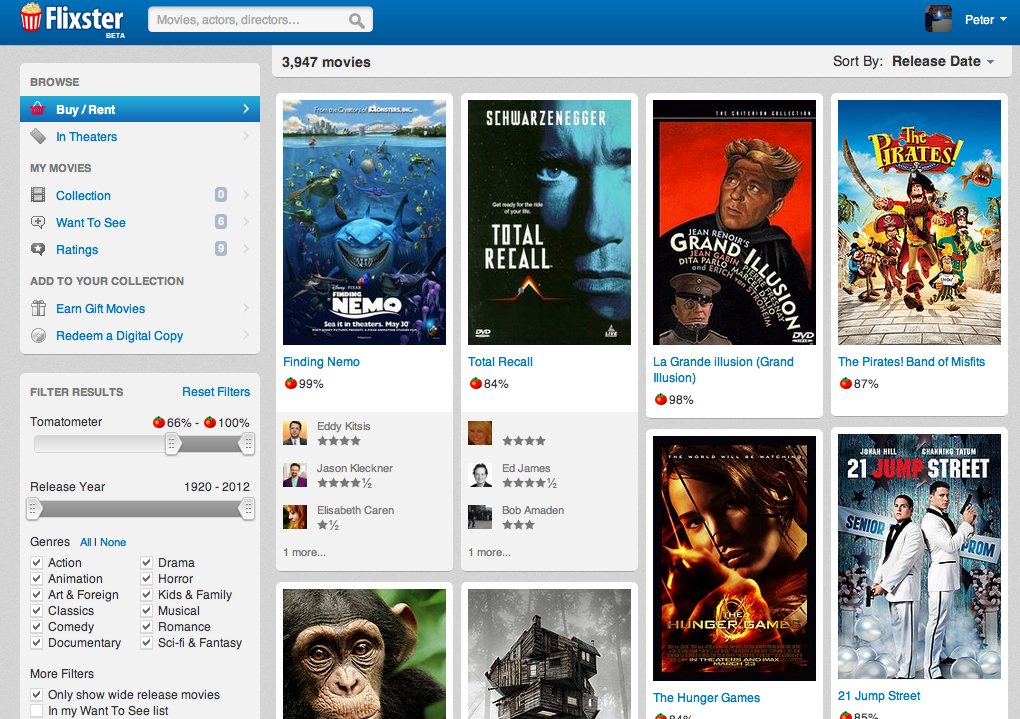Click the movie search input field
Screen dimensions: 1020x719
(x=260, y=20)
